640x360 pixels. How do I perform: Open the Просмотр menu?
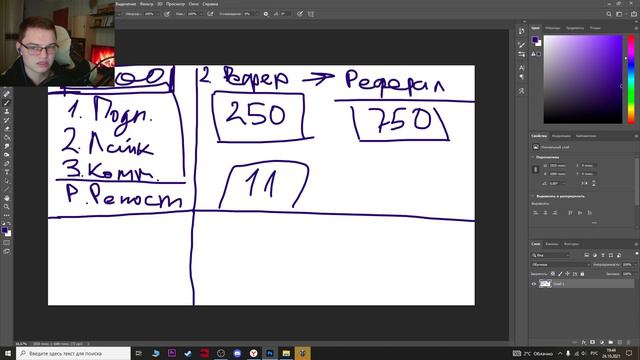click(x=176, y=4)
